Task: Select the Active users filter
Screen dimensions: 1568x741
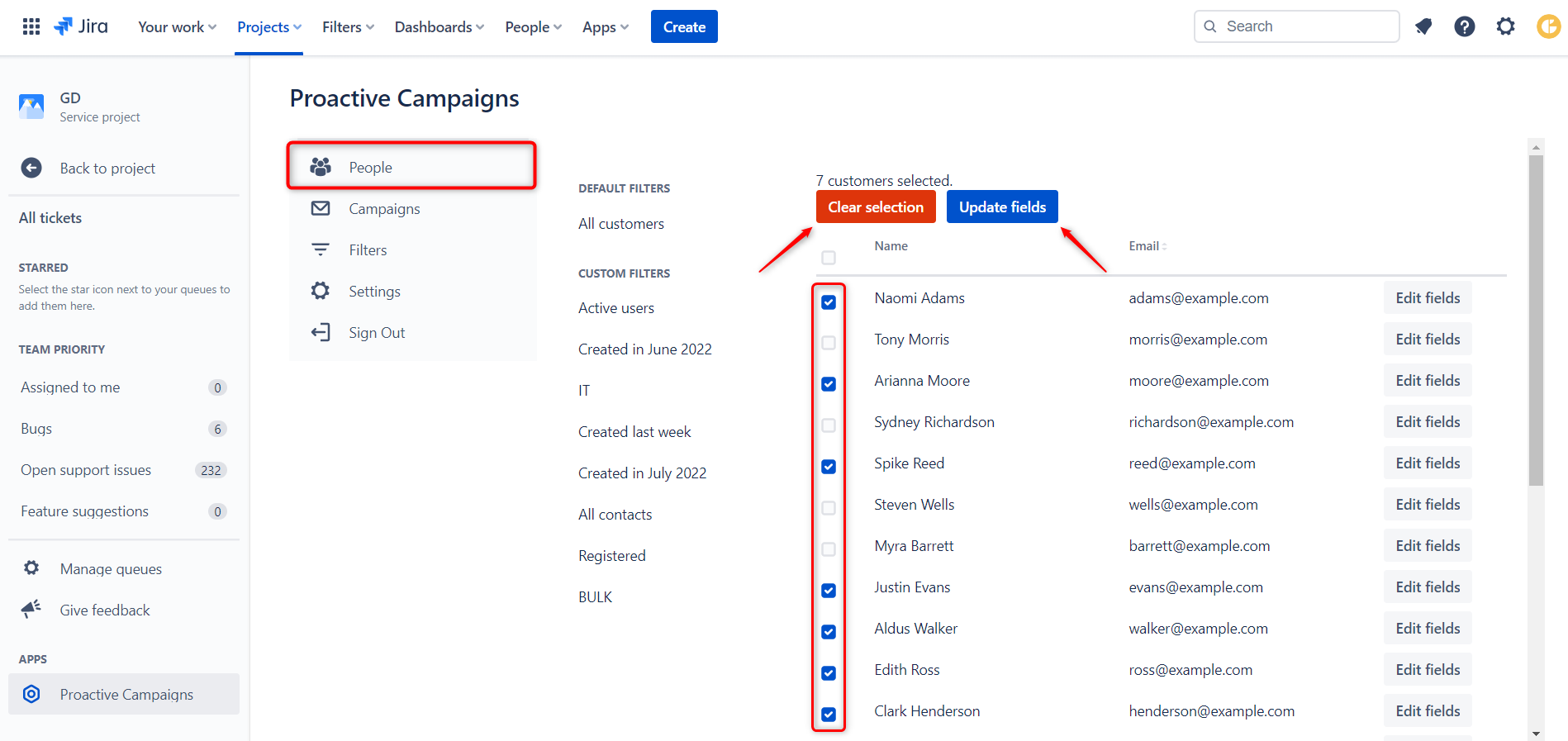Action: tap(616, 307)
